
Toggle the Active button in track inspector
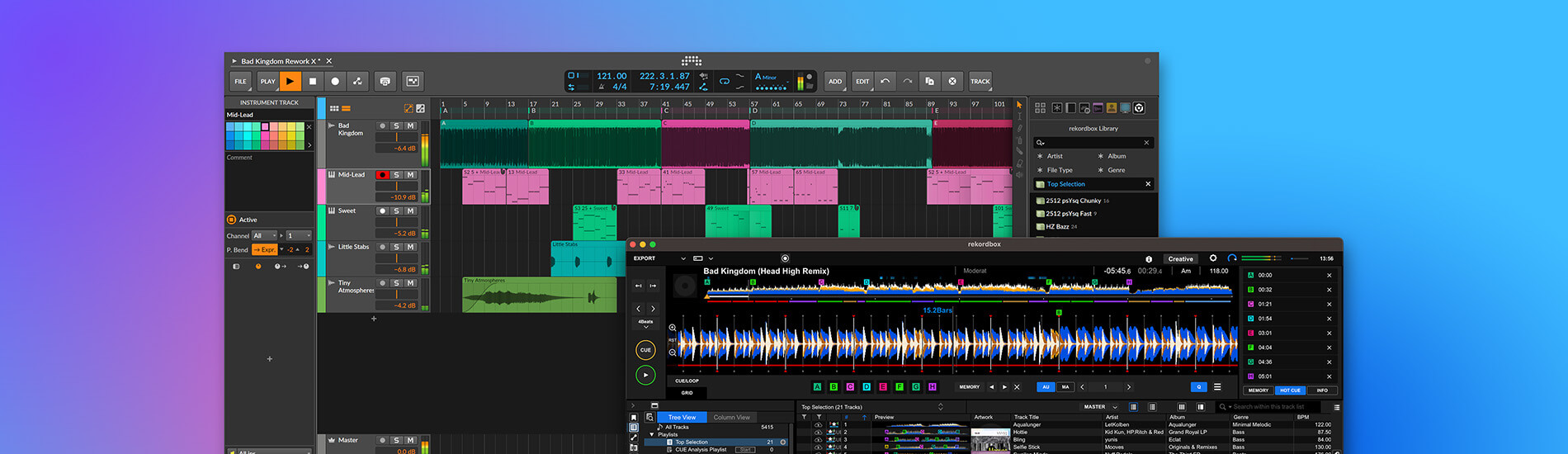click(x=232, y=220)
